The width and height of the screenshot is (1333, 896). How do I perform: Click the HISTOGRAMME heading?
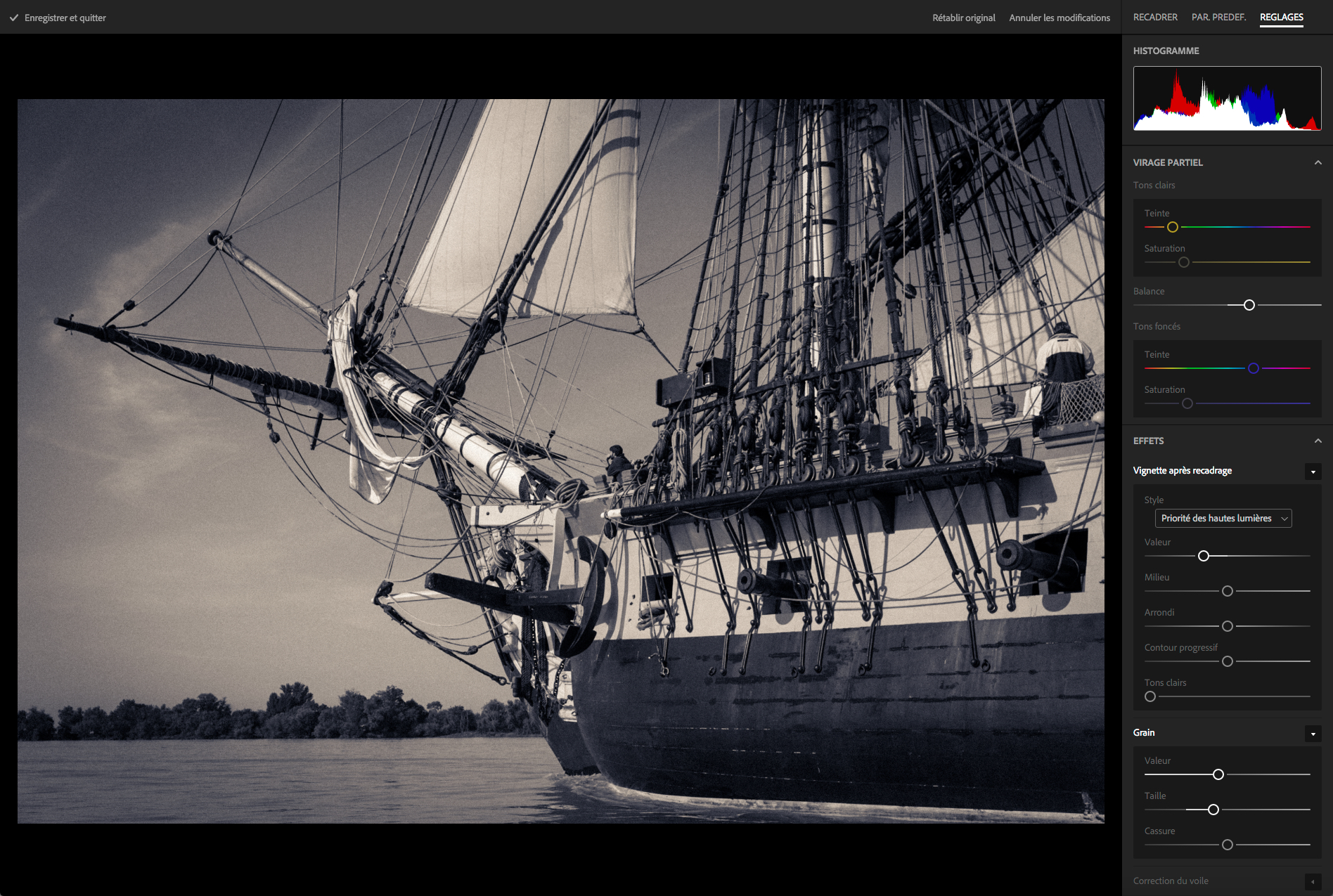pyautogui.click(x=1166, y=51)
